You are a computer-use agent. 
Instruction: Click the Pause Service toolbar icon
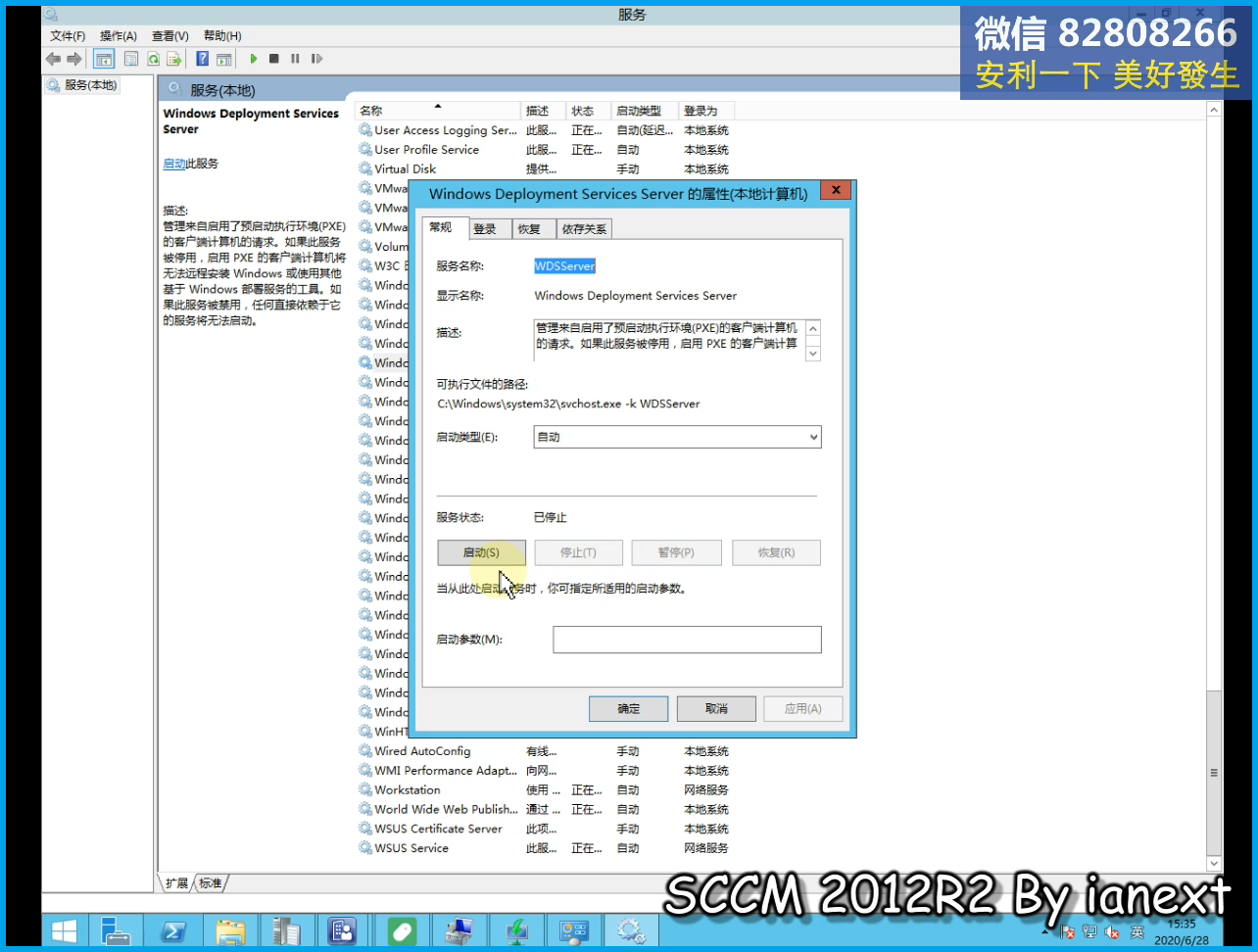[295, 59]
